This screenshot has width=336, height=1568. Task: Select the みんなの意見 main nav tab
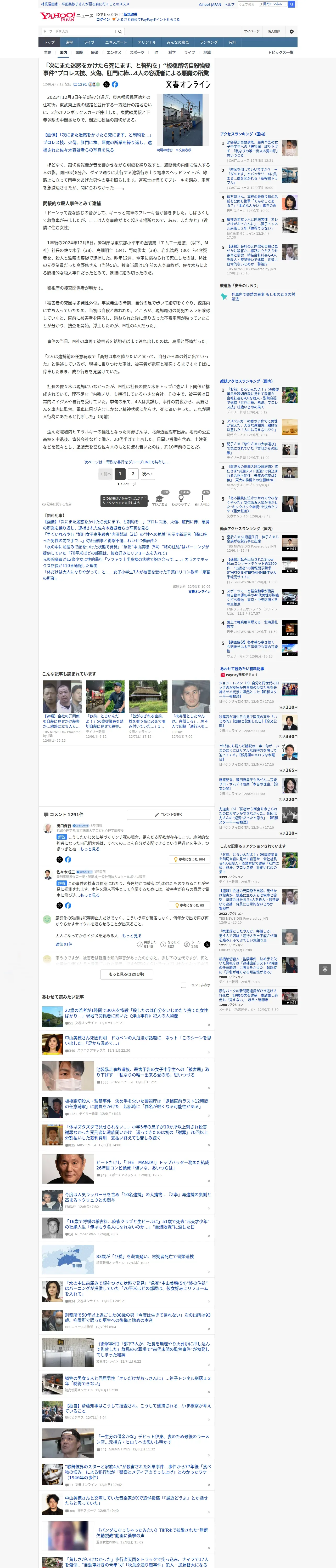pos(178,43)
